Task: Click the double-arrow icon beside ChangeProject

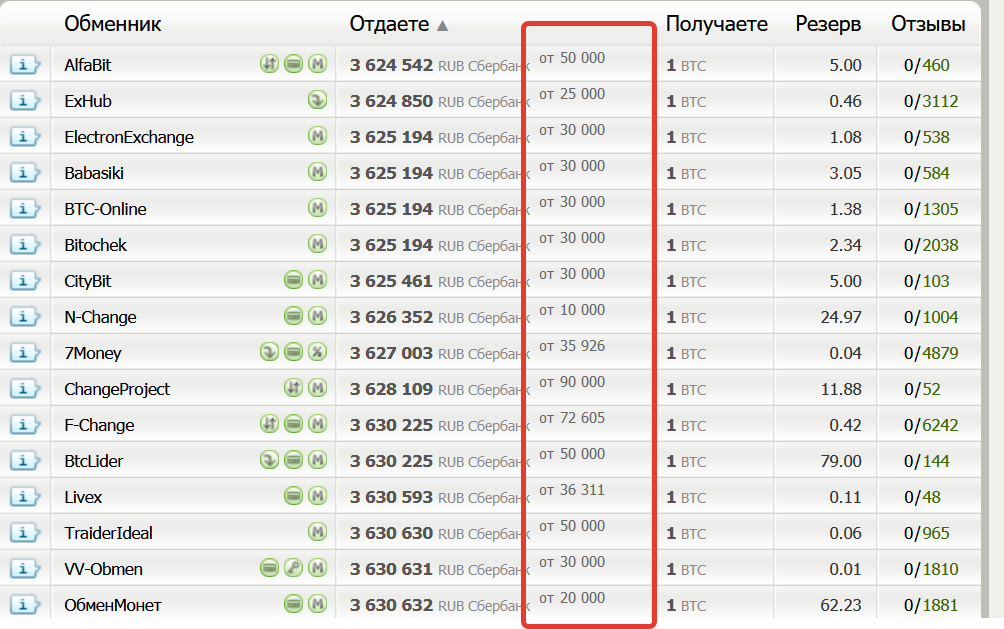Action: click(x=292, y=388)
